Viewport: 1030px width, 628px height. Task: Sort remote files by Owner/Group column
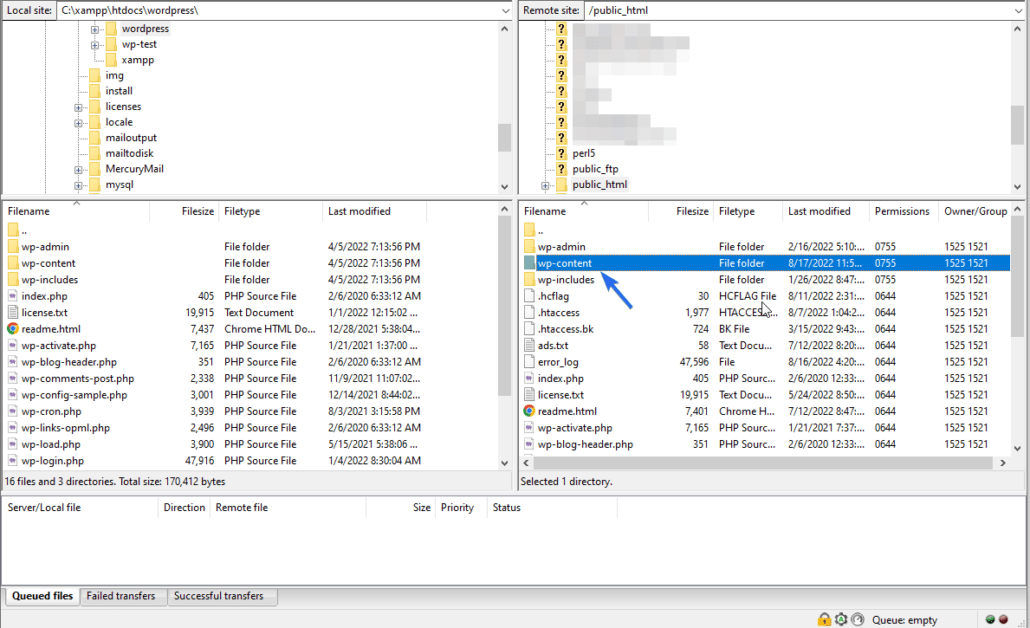click(975, 212)
